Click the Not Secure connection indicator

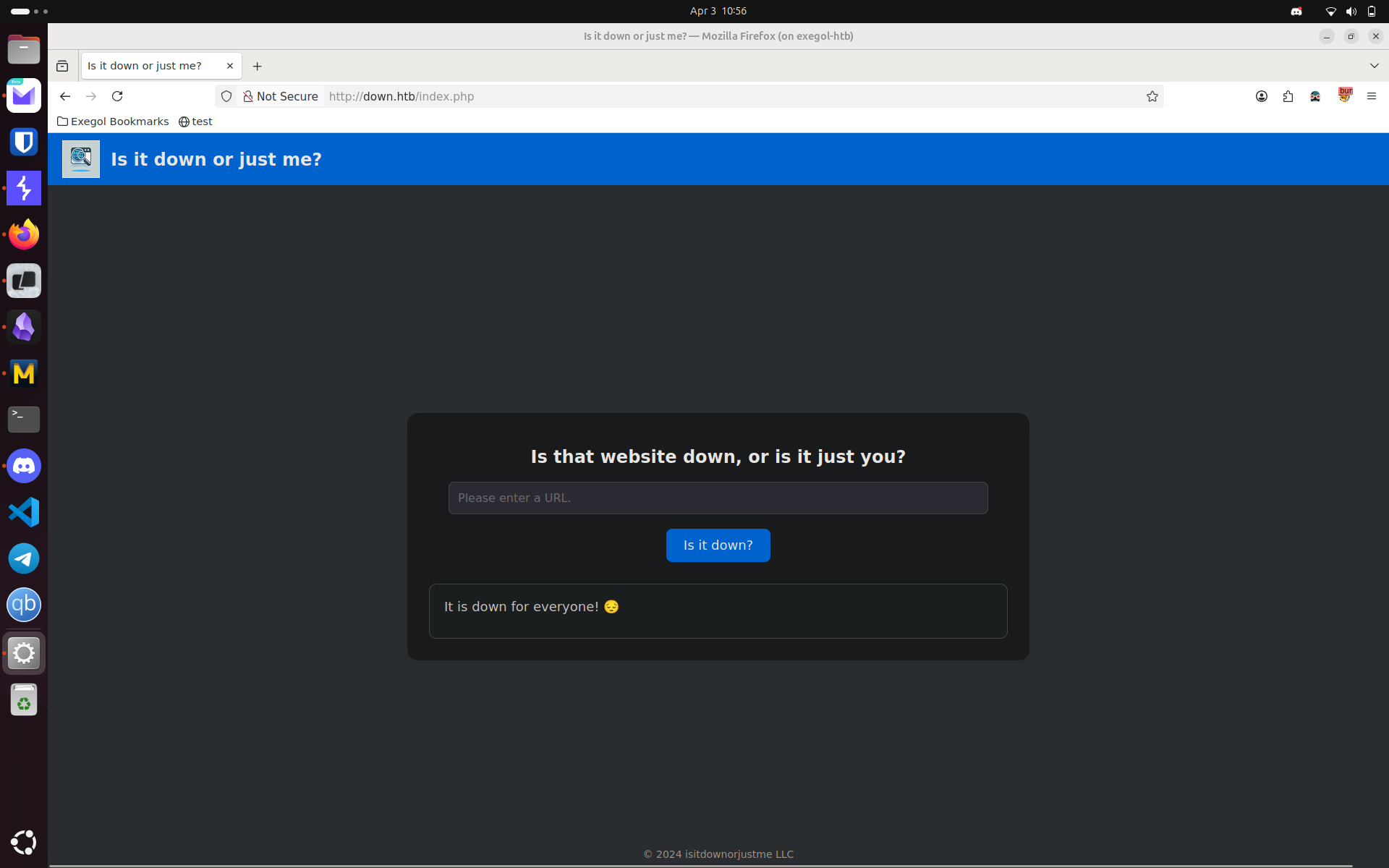click(281, 96)
